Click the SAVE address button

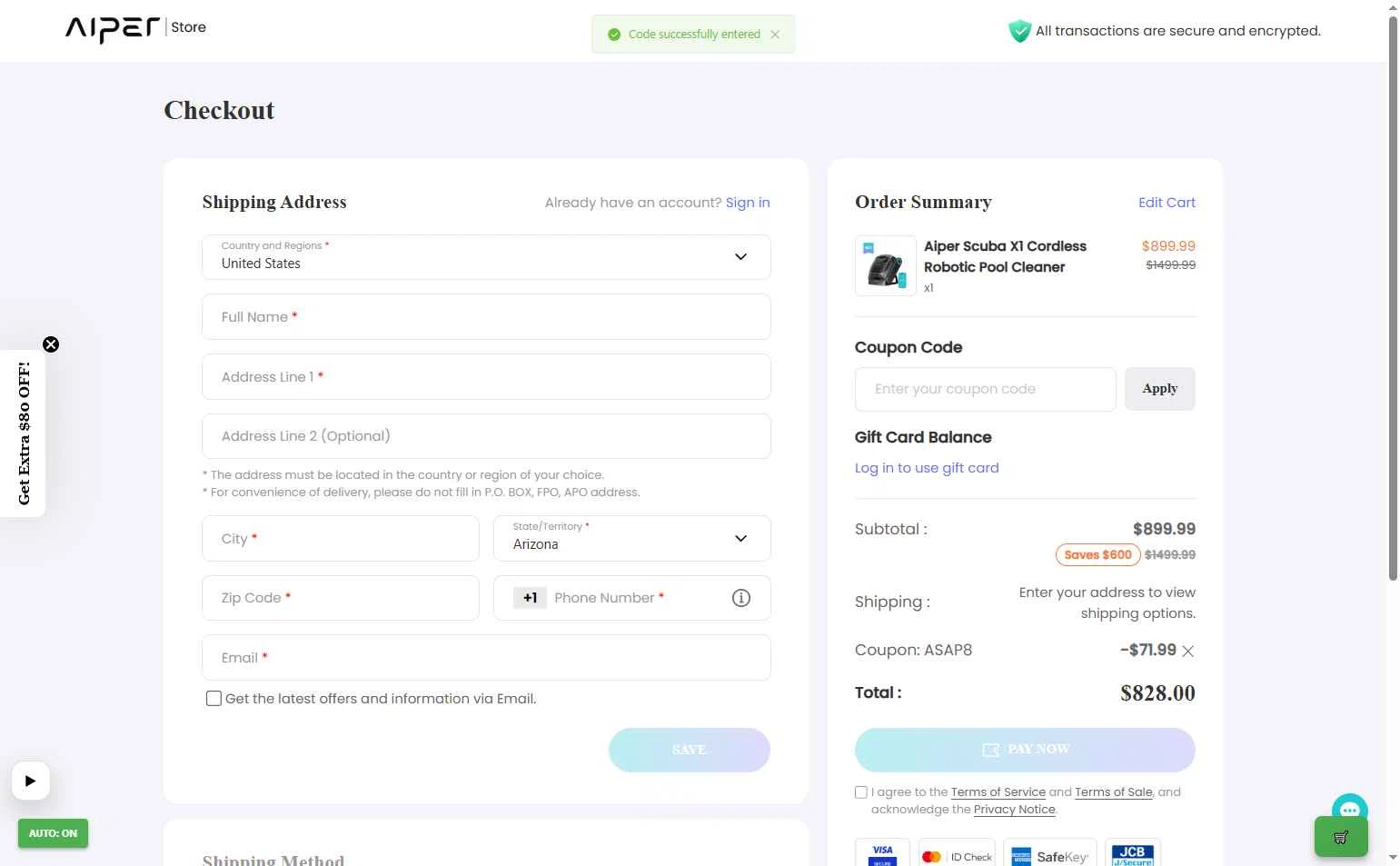coord(690,750)
